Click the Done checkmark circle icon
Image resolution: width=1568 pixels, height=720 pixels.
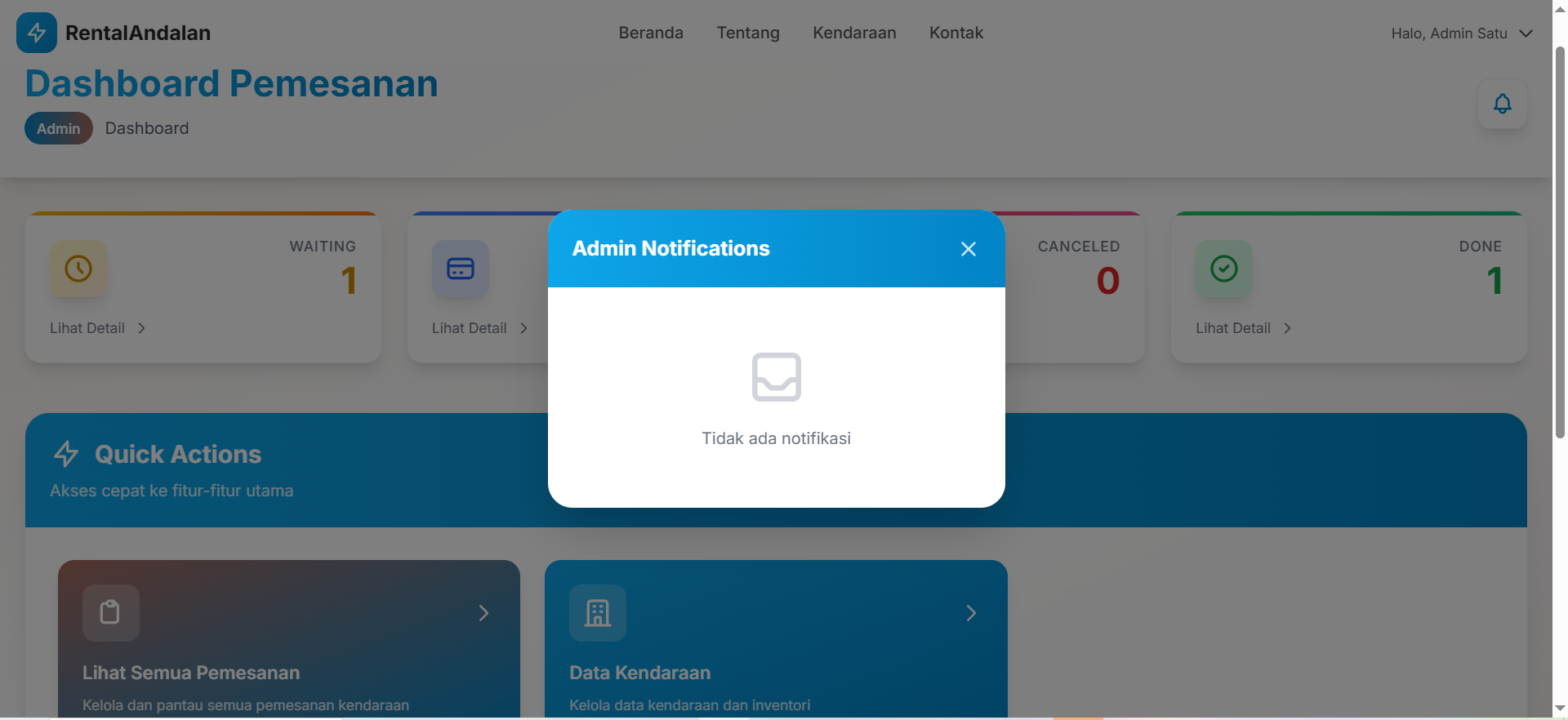coord(1223,269)
